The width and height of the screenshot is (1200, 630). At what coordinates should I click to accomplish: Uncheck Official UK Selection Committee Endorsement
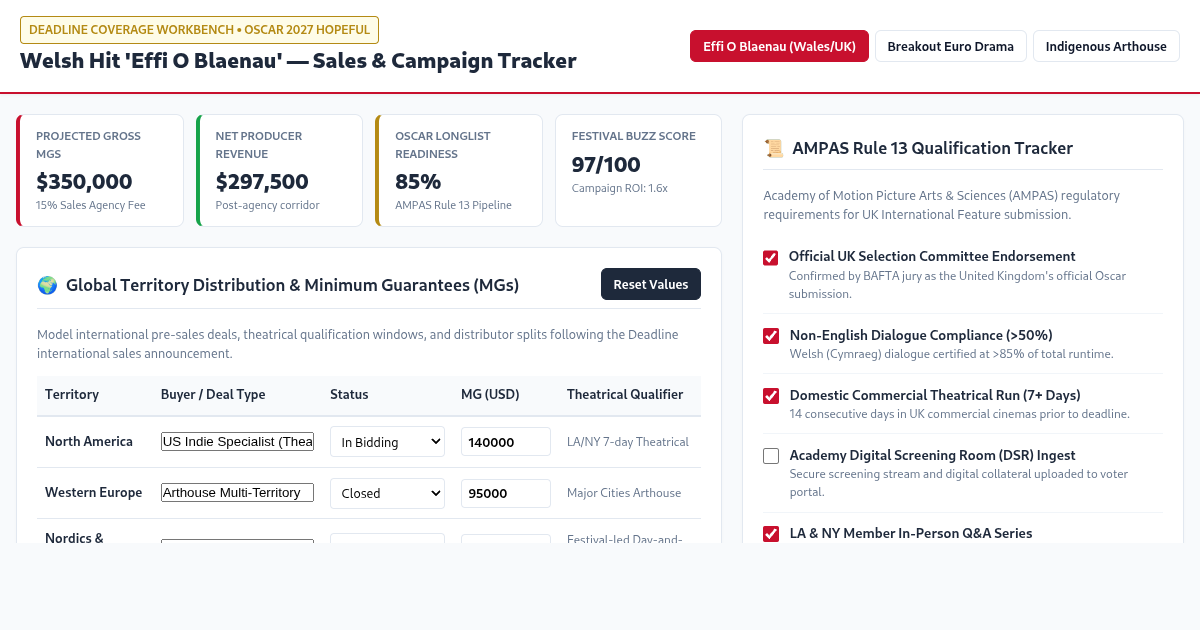(x=771, y=258)
